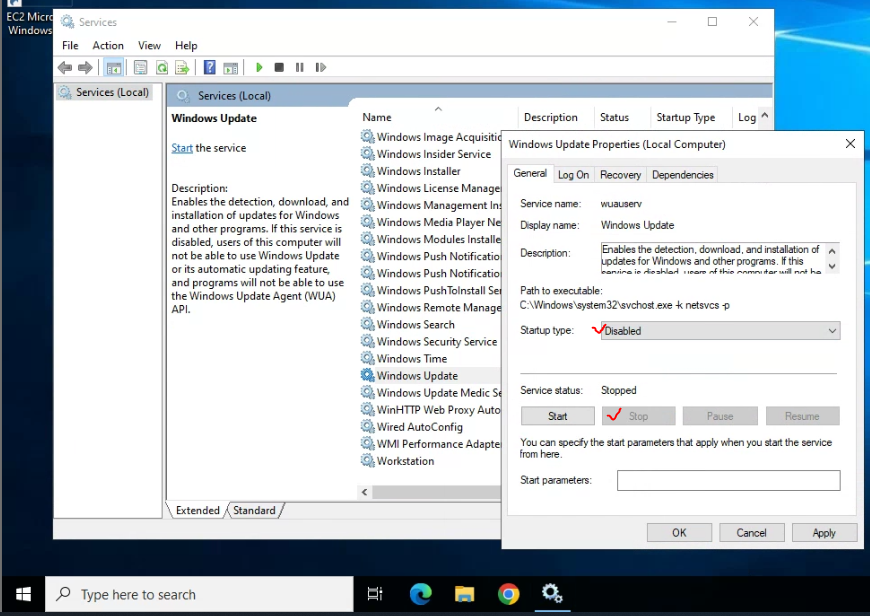Sort by the Startup Type column header
Screen dimensions: 870x616
tap(686, 117)
